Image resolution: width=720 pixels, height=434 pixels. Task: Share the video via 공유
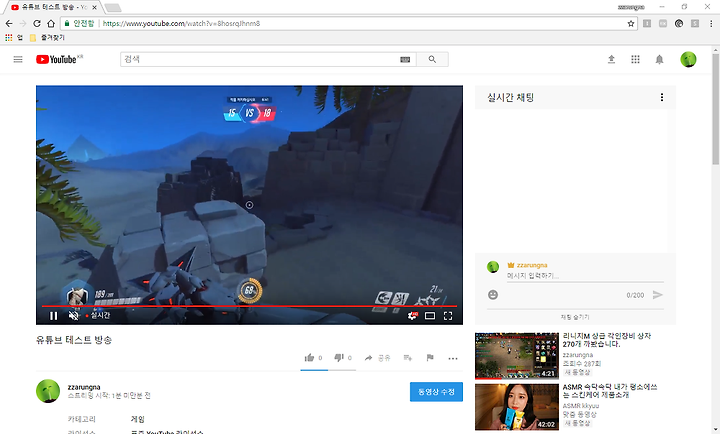377,358
